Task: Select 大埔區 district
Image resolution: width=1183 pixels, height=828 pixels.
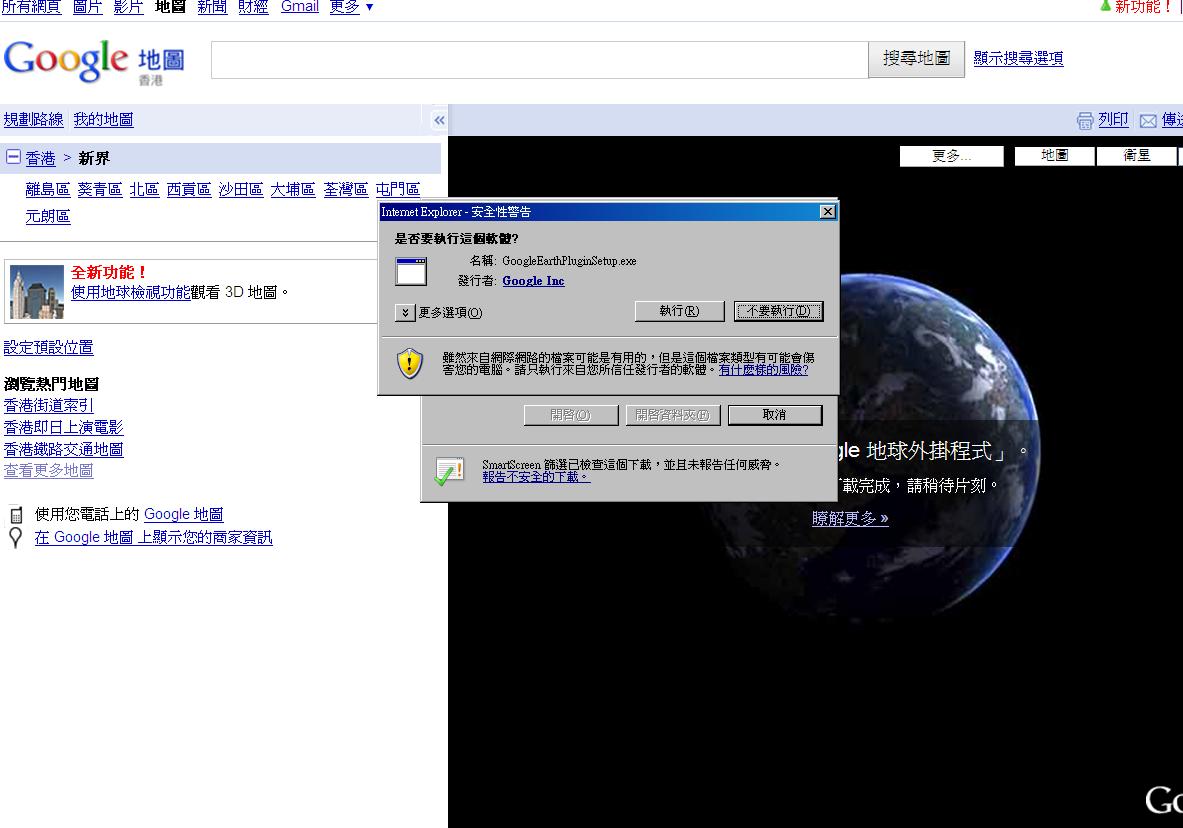Action: pos(293,189)
